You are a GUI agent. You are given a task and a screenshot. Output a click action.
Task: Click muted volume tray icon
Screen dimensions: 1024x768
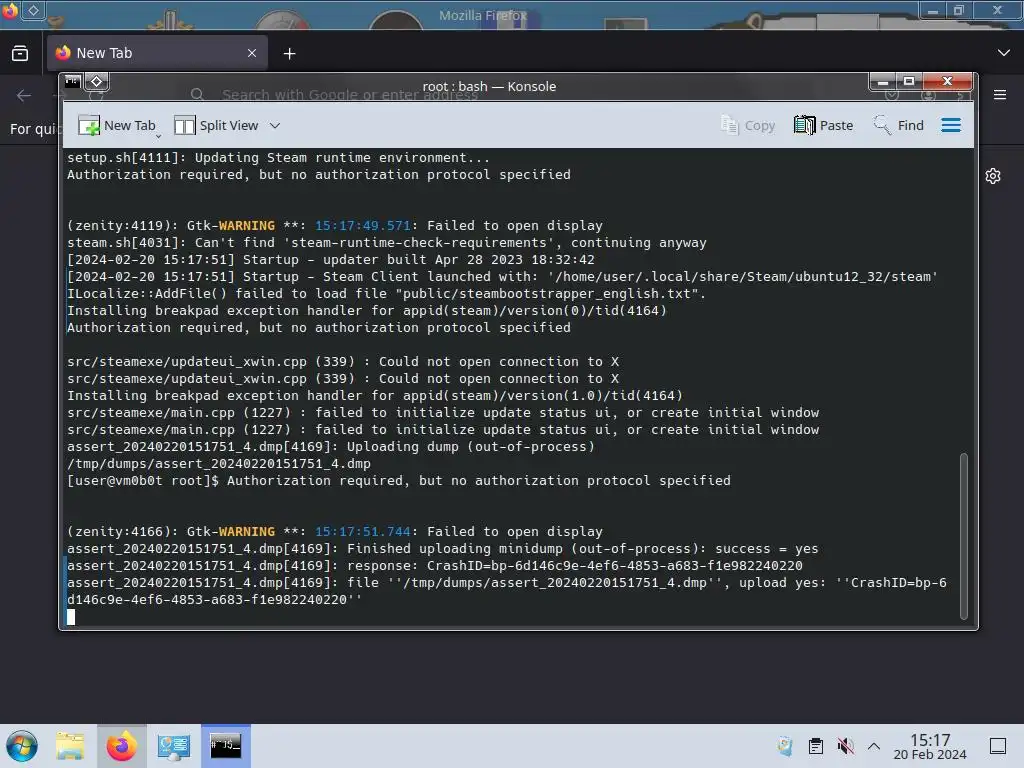click(846, 746)
